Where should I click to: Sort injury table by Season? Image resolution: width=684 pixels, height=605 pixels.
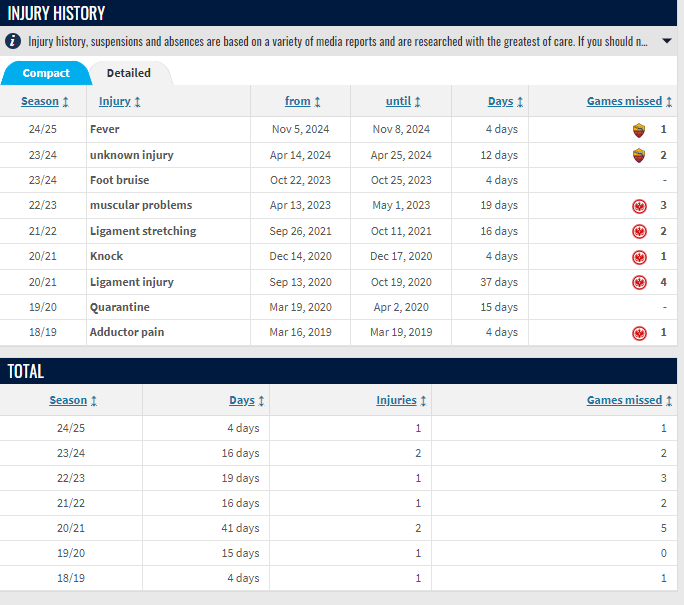click(40, 101)
